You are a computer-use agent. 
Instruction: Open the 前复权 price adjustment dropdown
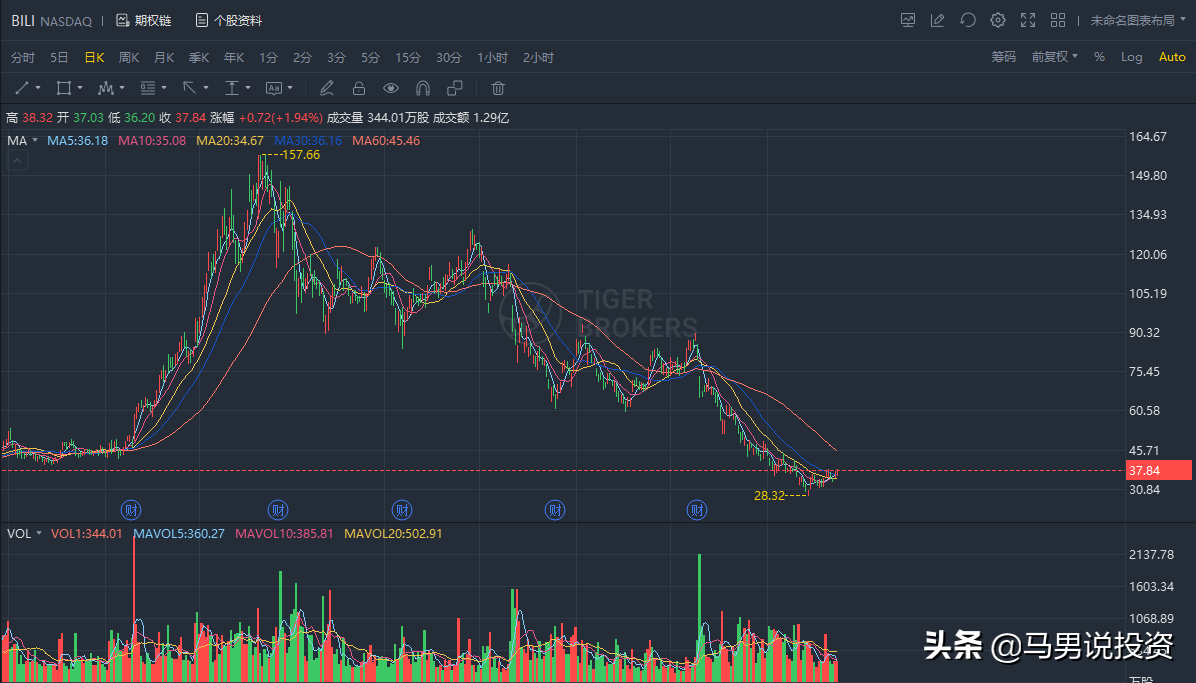click(1055, 57)
